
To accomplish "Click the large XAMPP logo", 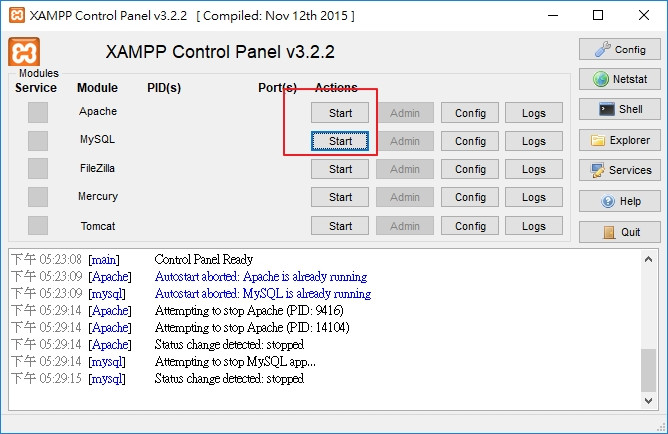I will point(24,52).
